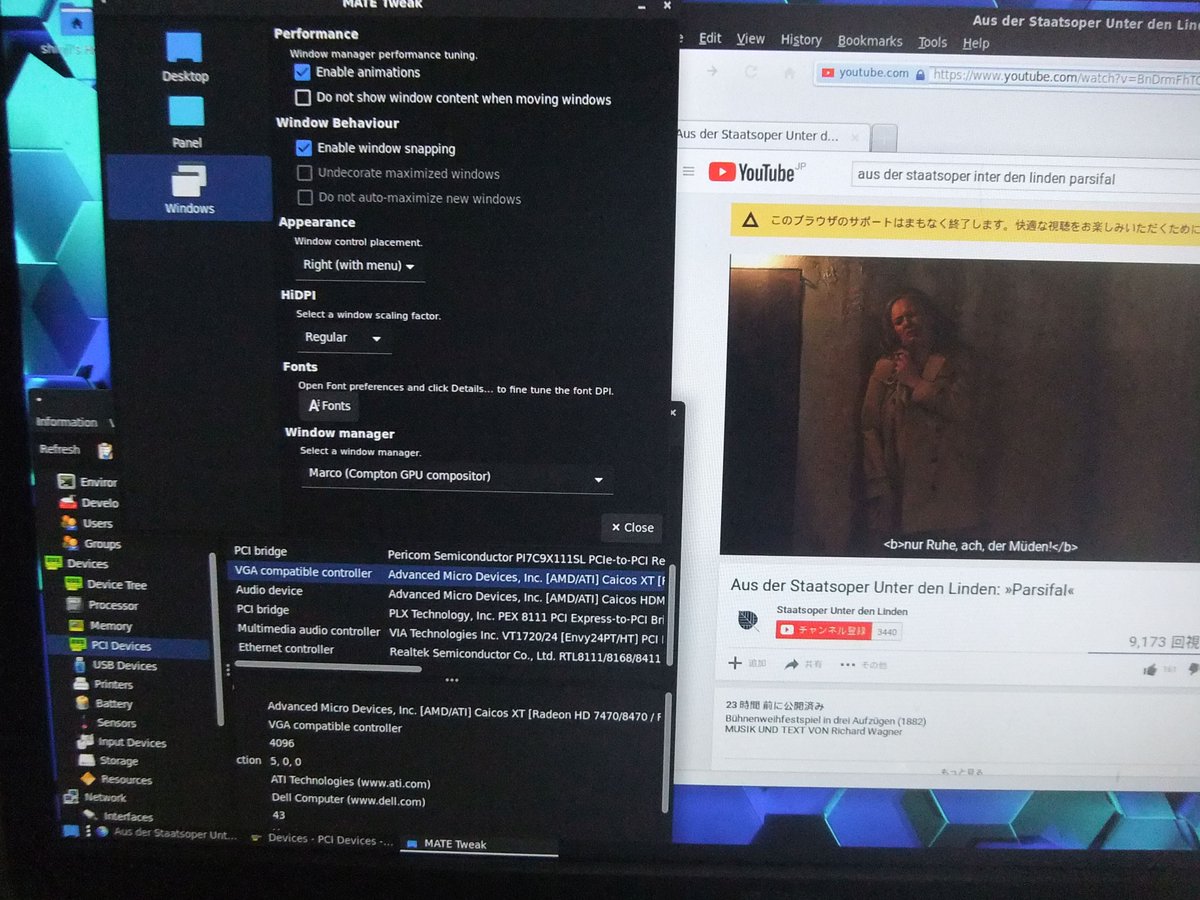The height and width of the screenshot is (900, 1200).
Task: Click the Fonts button
Action: pyautogui.click(x=329, y=406)
